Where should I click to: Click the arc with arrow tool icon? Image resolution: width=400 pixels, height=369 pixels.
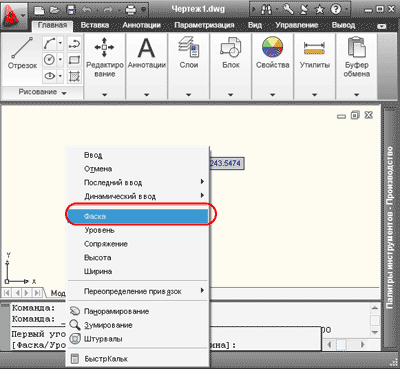point(74,43)
